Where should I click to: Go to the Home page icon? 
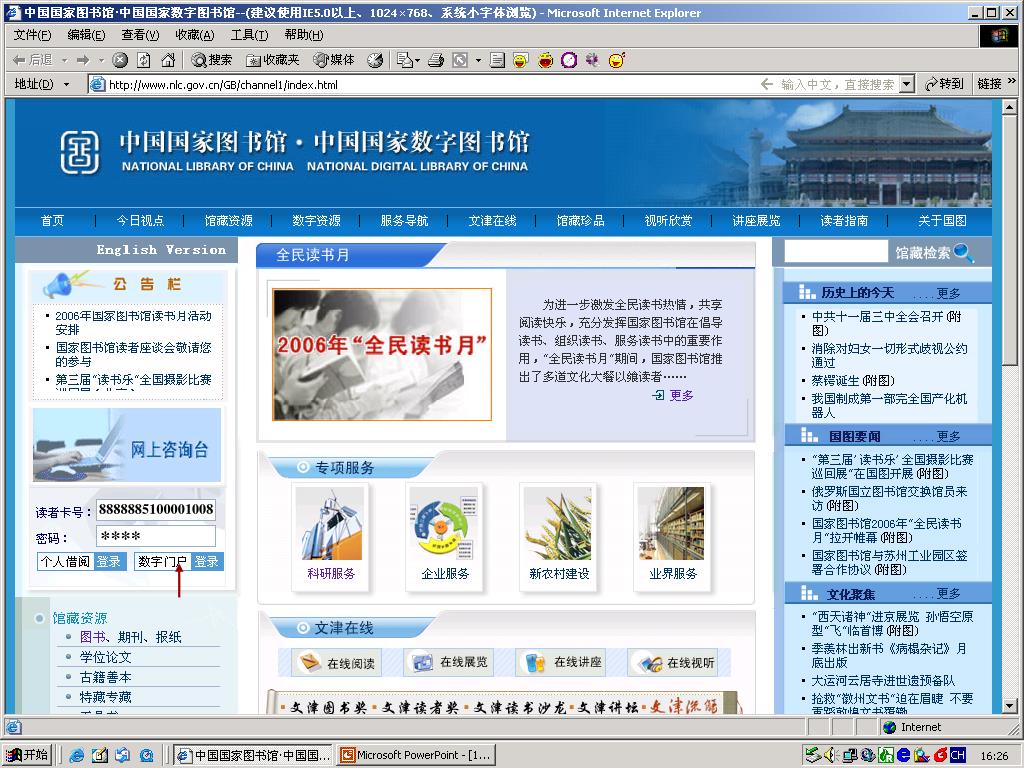click(168, 60)
